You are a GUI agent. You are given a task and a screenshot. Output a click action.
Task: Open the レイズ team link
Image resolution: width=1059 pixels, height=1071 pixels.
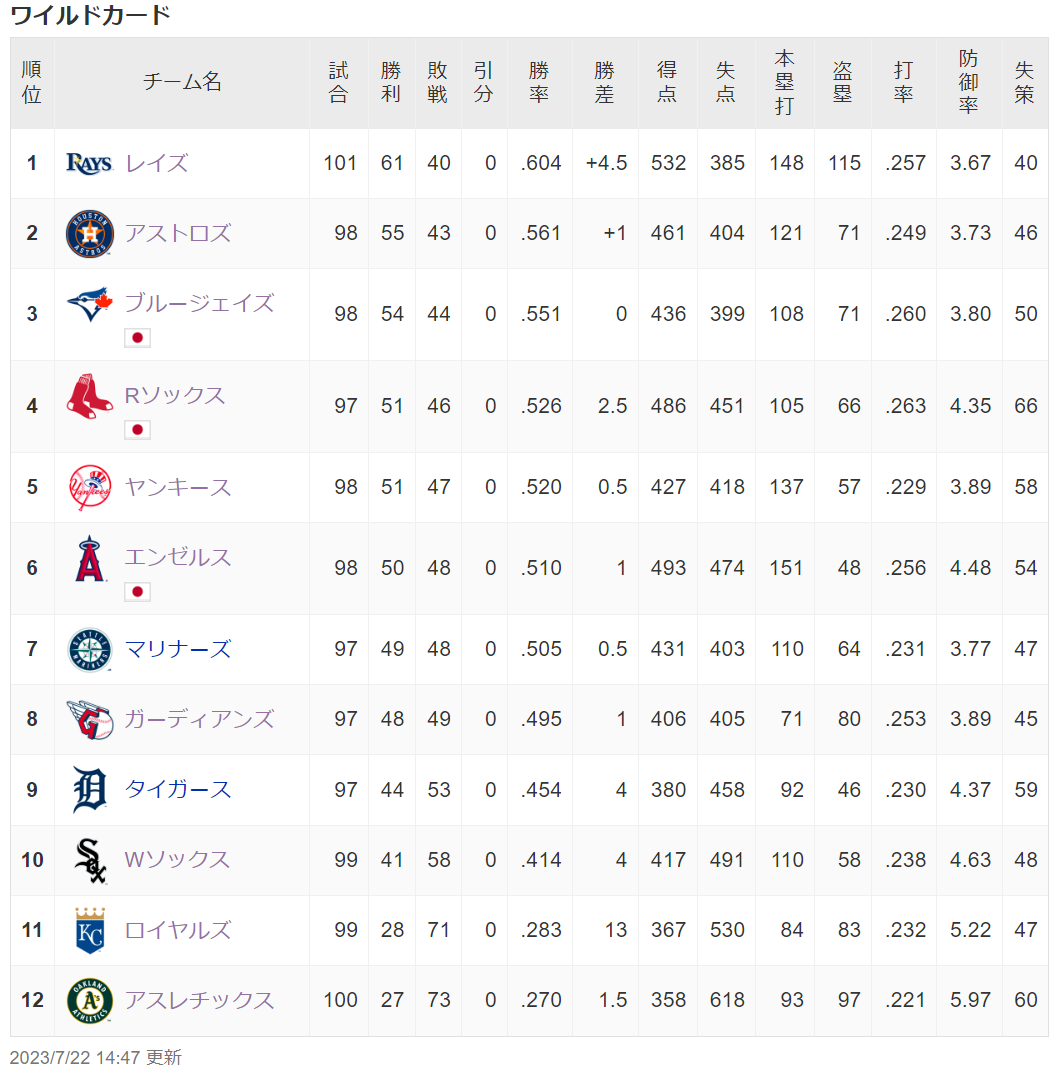pyautogui.click(x=157, y=163)
